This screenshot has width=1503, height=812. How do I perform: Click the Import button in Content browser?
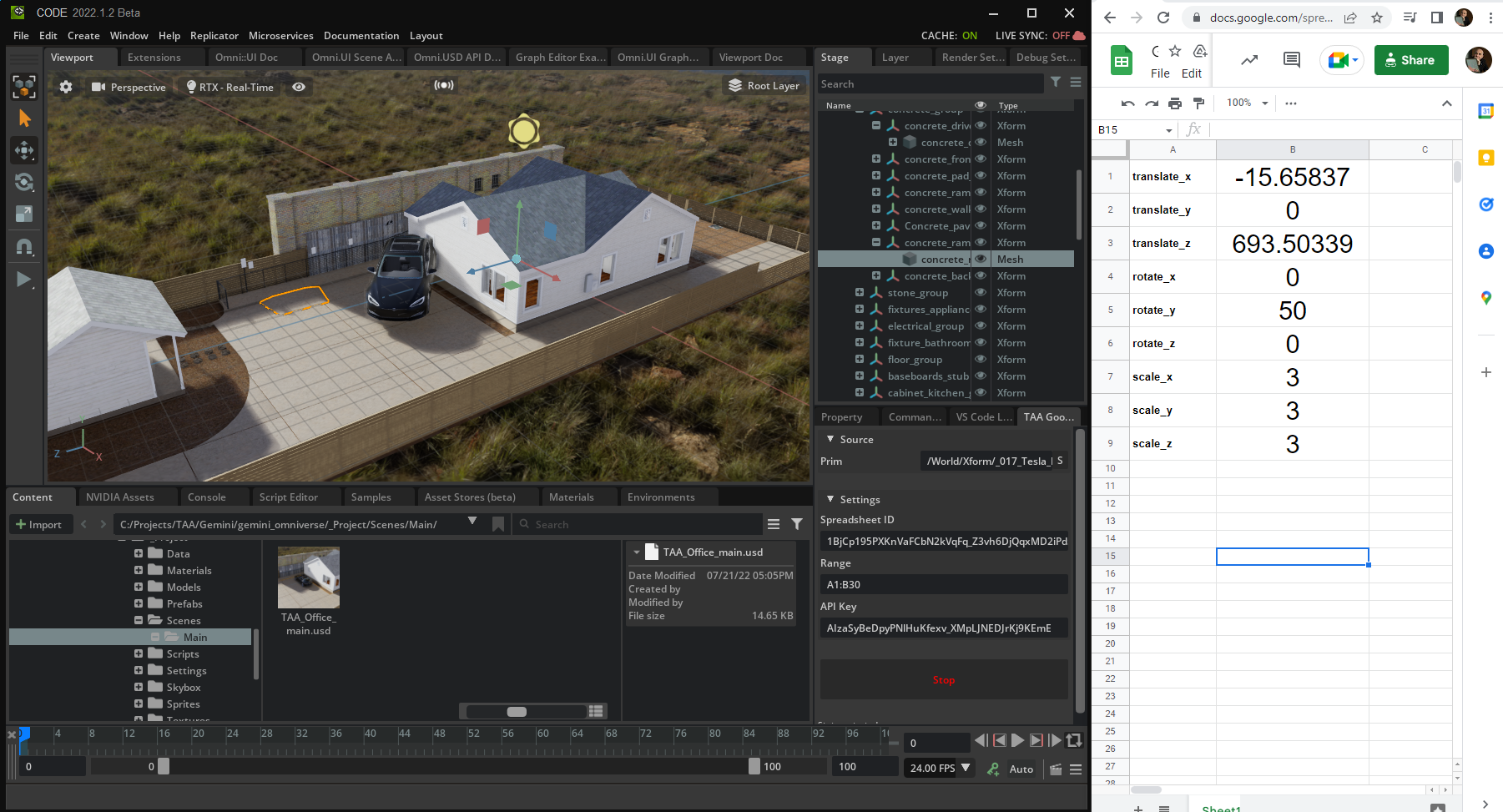coord(39,524)
